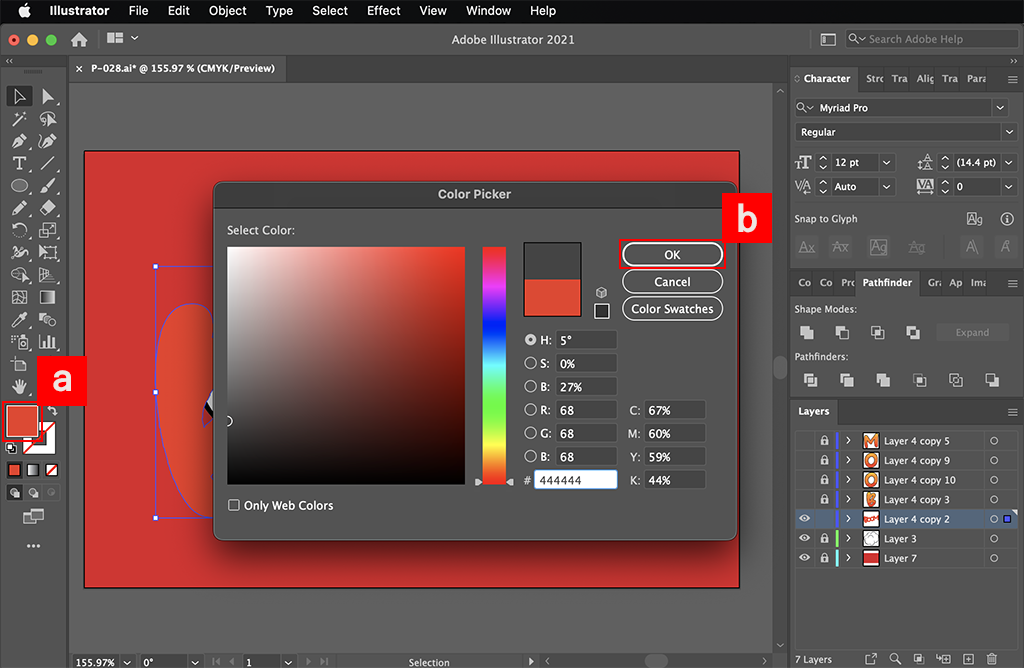The width and height of the screenshot is (1024, 668).
Task: Select the R red radio button
Action: point(530,410)
